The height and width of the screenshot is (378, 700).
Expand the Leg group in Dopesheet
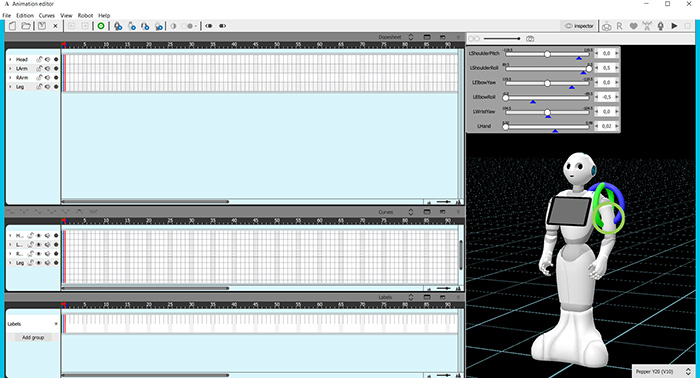[x=10, y=87]
